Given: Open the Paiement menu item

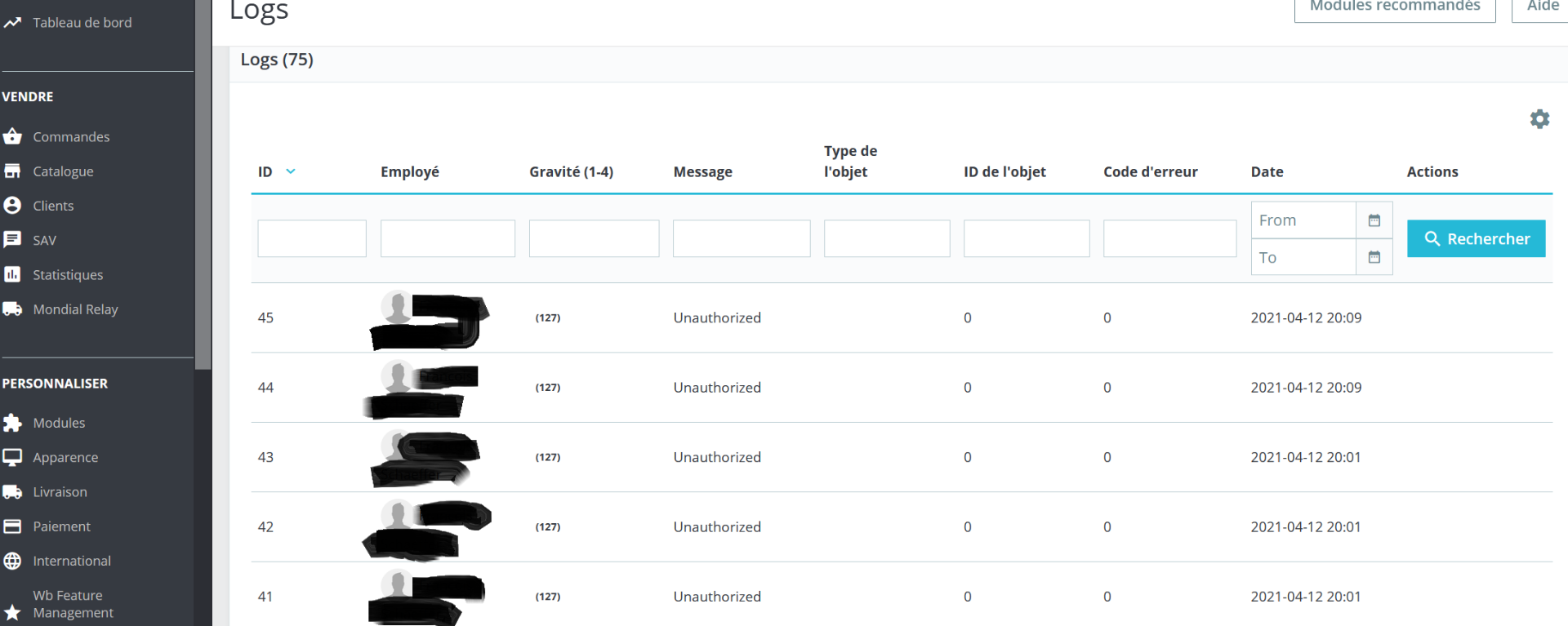Looking at the screenshot, I should click(61, 526).
